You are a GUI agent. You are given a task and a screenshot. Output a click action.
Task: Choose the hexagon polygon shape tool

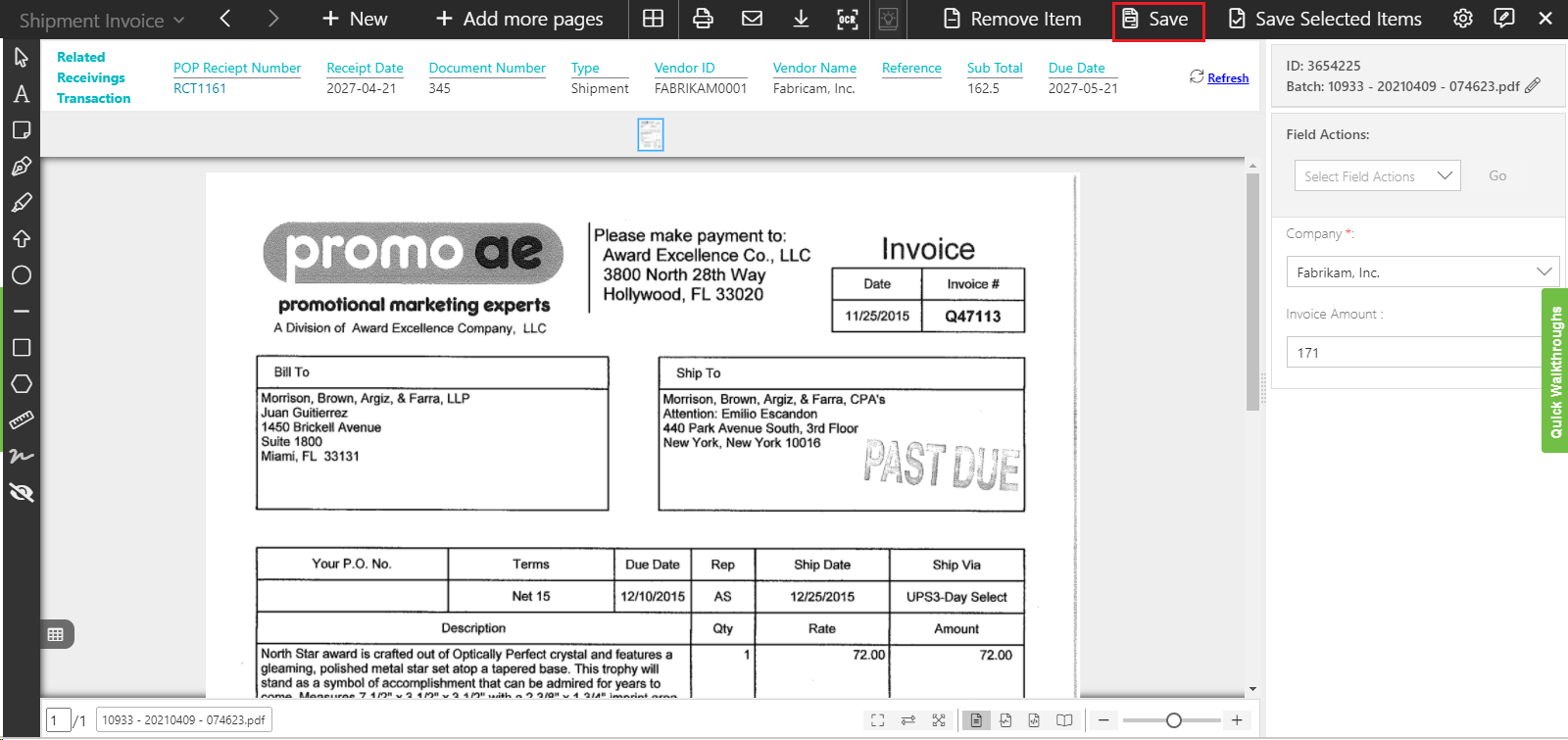[21, 384]
